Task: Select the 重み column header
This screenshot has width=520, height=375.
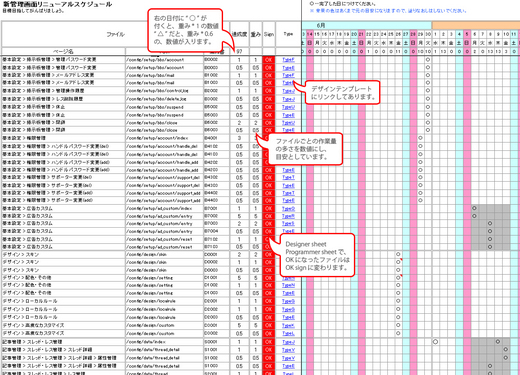Action: pyautogui.click(x=256, y=34)
